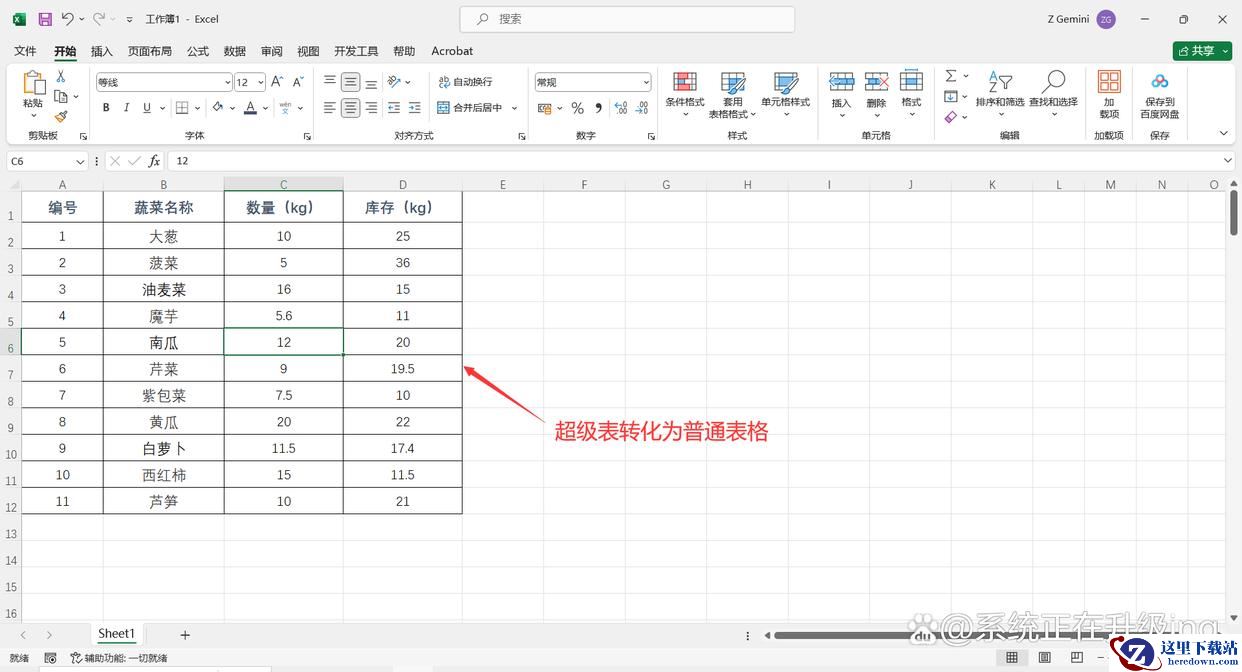
Task: Open the 插入 ribbon tab
Action: click(x=101, y=51)
